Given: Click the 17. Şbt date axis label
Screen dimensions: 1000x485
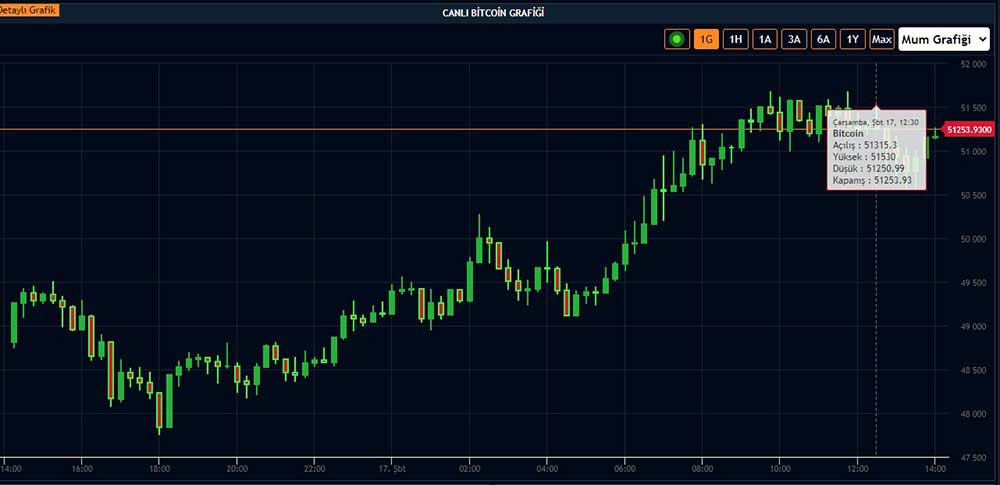Looking at the screenshot, I should (392, 468).
